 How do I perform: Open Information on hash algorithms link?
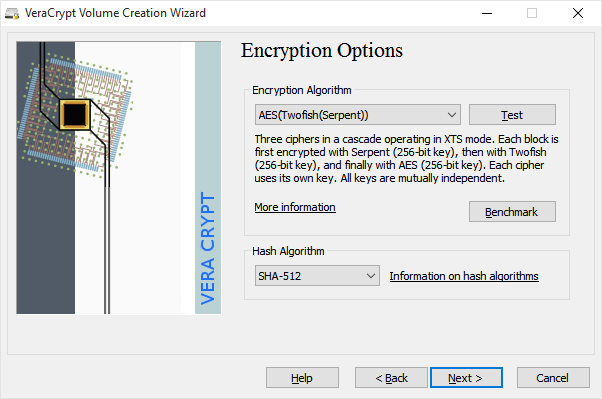point(464,276)
